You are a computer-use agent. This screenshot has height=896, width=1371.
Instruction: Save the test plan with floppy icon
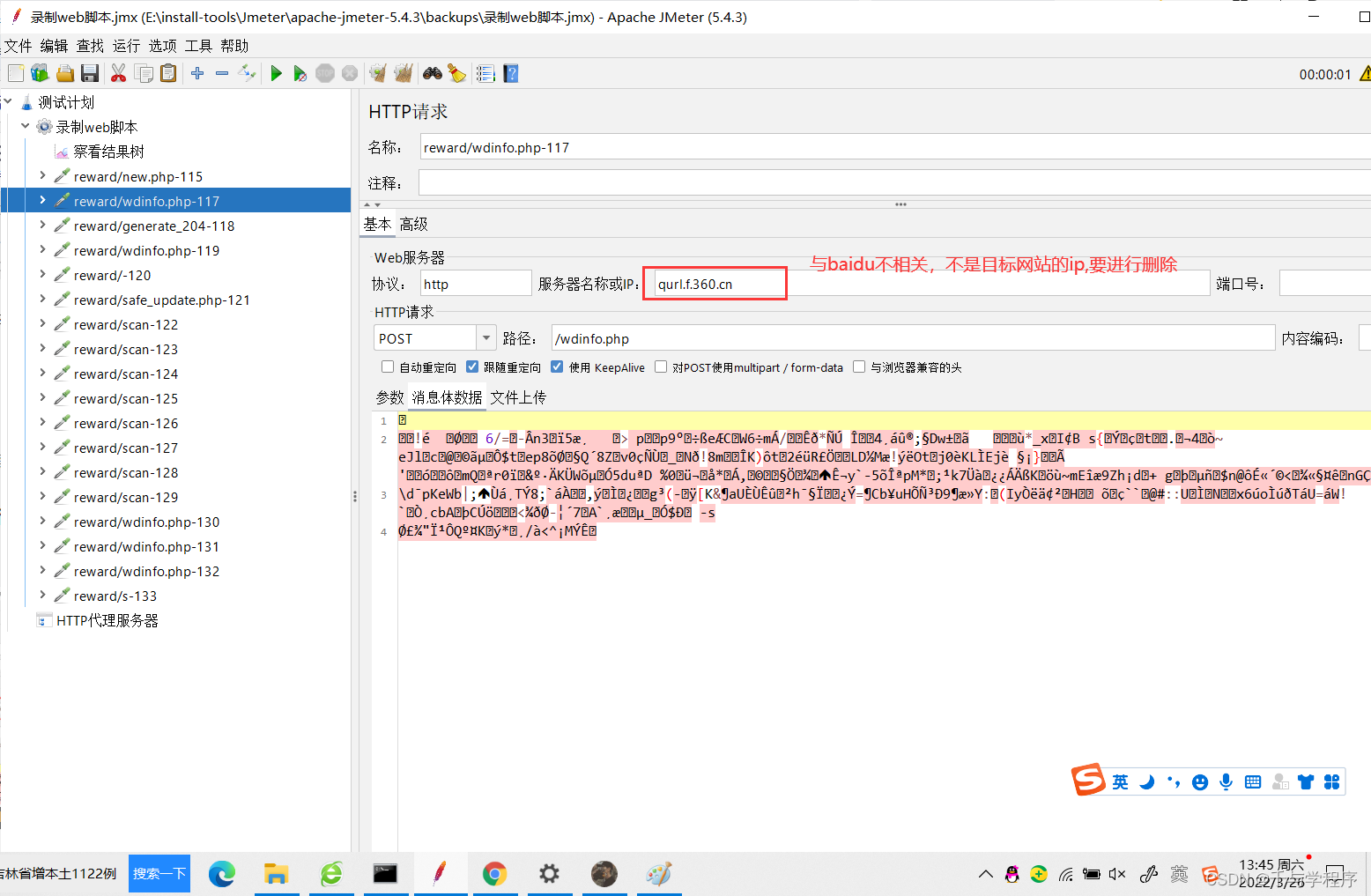pyautogui.click(x=89, y=73)
